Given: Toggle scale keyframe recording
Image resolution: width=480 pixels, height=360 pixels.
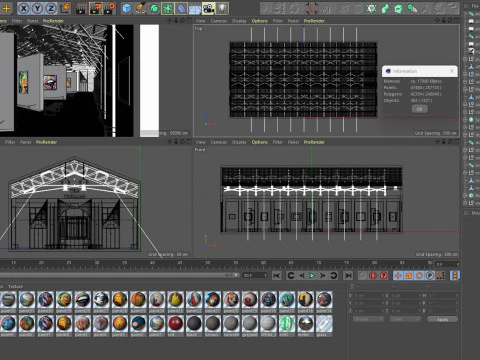Looking at the screenshot, I should click(x=409, y=275).
